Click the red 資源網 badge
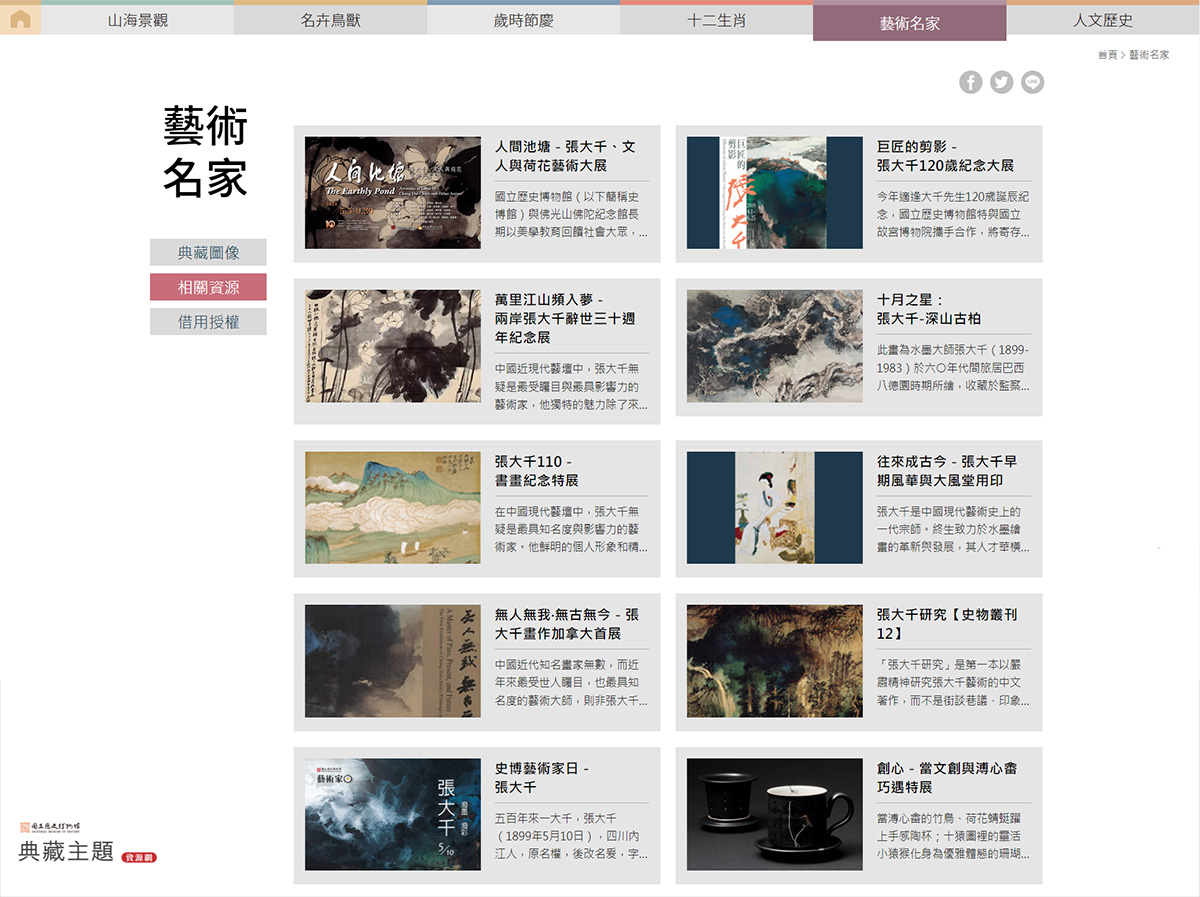 point(139,857)
